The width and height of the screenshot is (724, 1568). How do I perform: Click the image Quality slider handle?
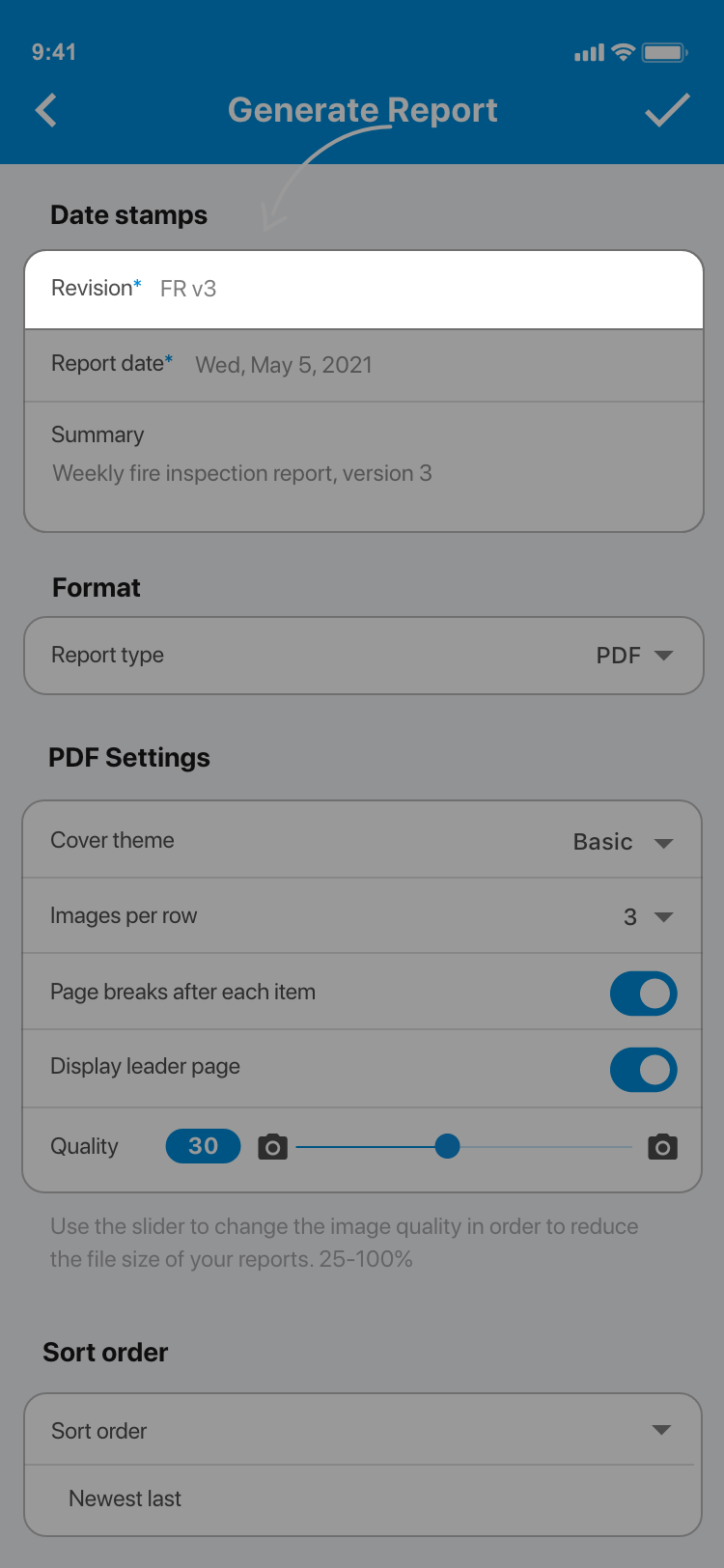[x=447, y=1146]
